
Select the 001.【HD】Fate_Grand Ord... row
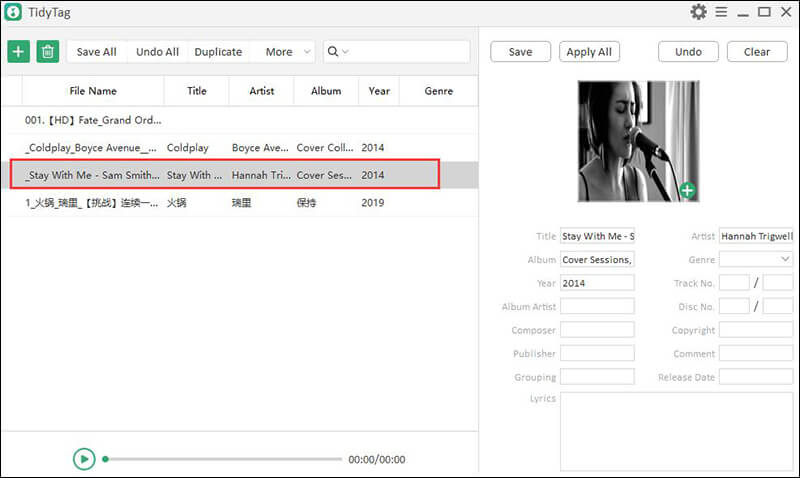tap(240, 120)
